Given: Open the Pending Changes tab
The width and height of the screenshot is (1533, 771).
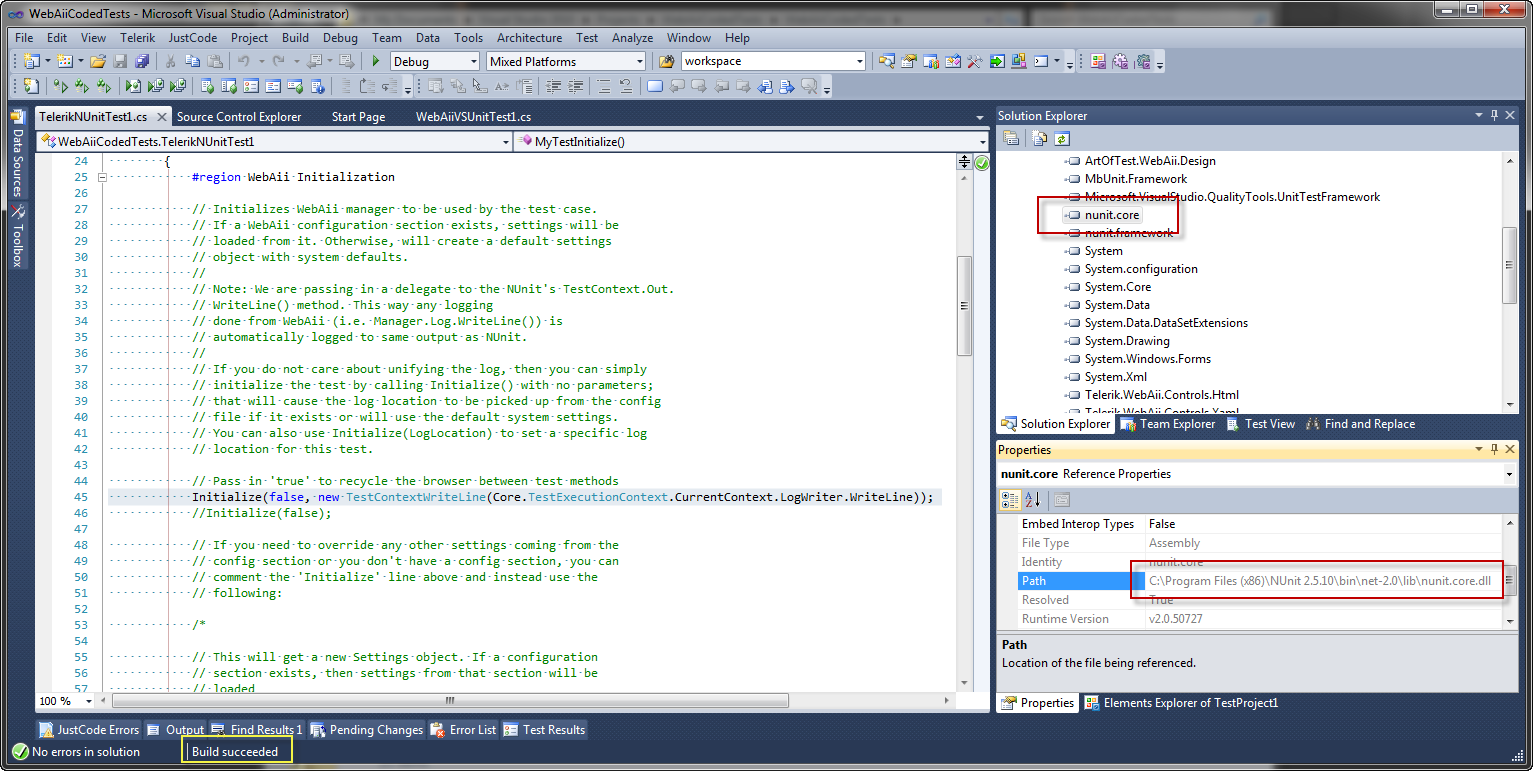Looking at the screenshot, I should [366, 730].
